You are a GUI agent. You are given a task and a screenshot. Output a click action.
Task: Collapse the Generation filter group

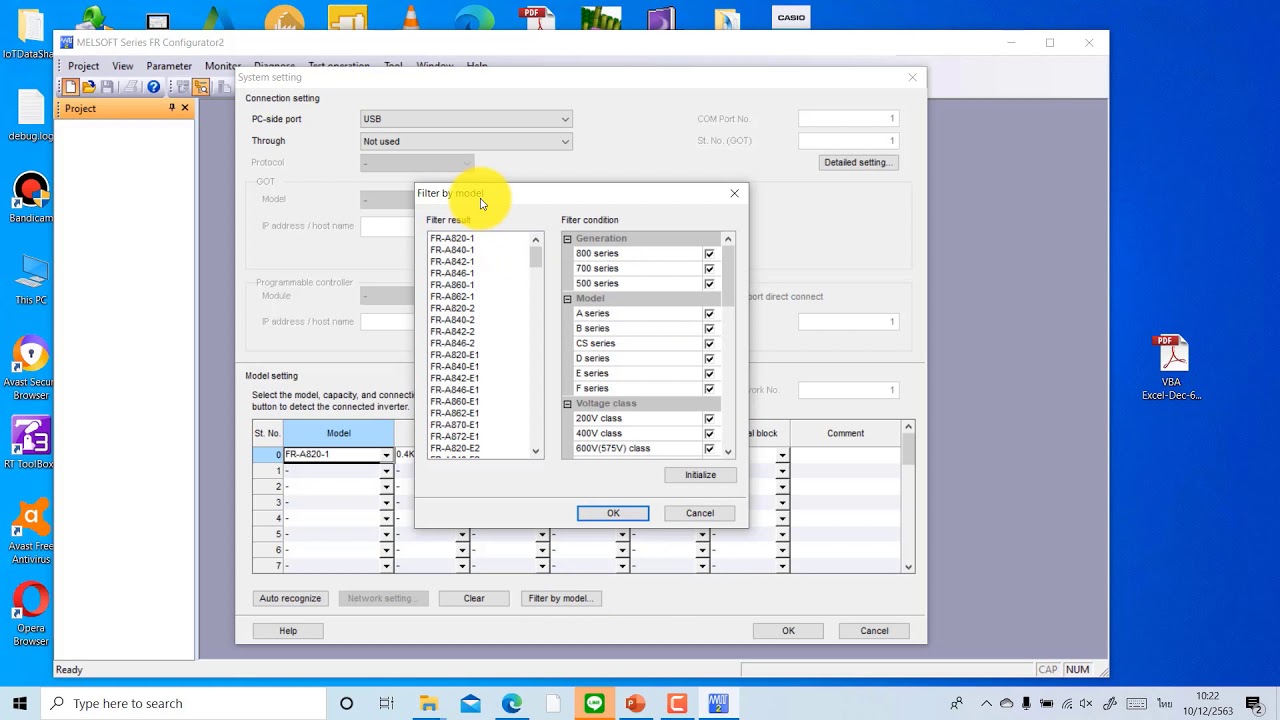(x=567, y=239)
